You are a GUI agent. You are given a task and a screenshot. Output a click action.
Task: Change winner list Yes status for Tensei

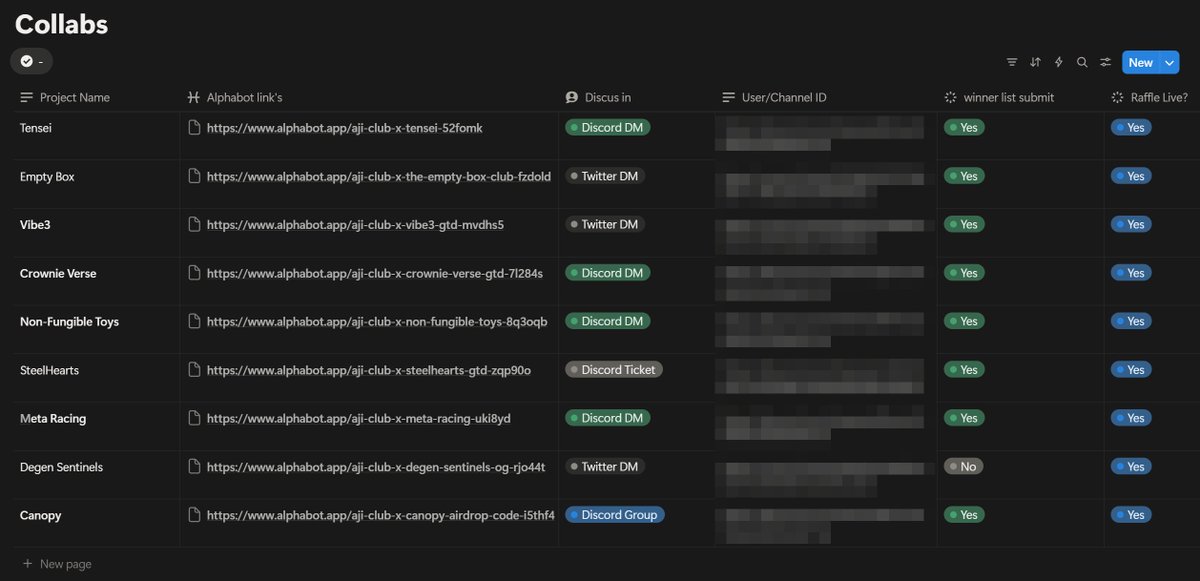pyautogui.click(x=964, y=127)
